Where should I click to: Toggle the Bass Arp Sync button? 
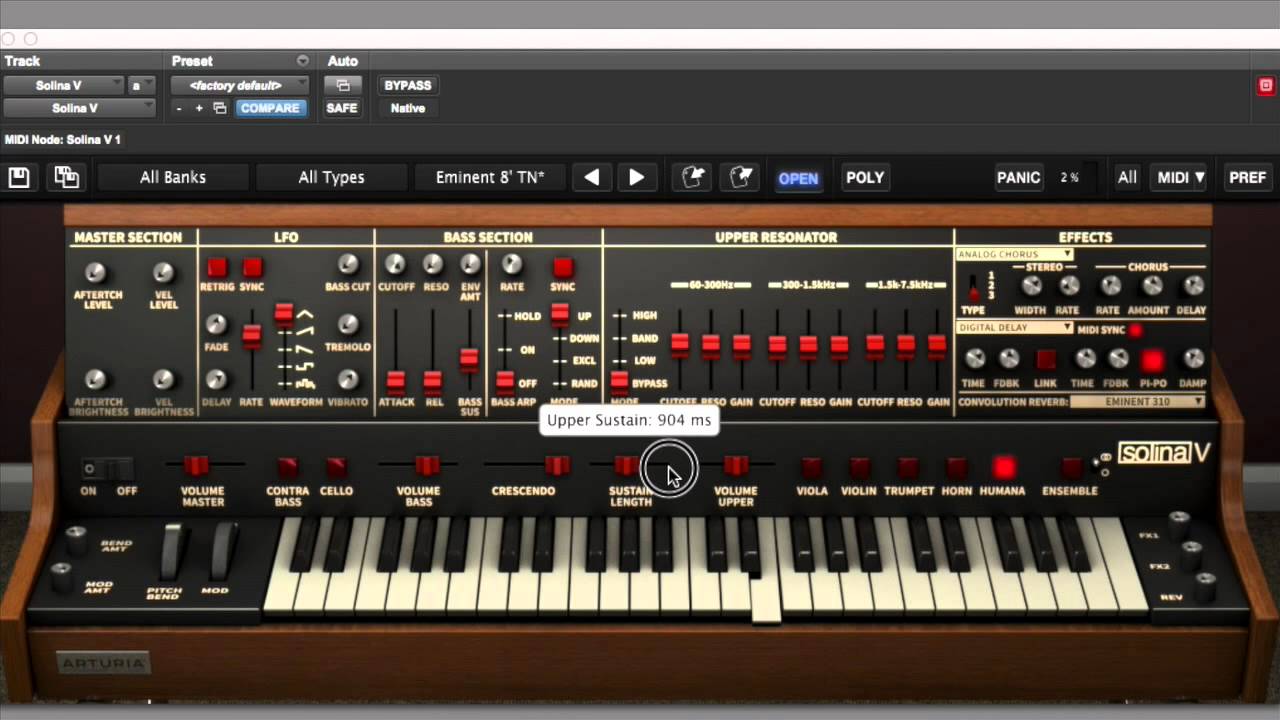coord(563,268)
